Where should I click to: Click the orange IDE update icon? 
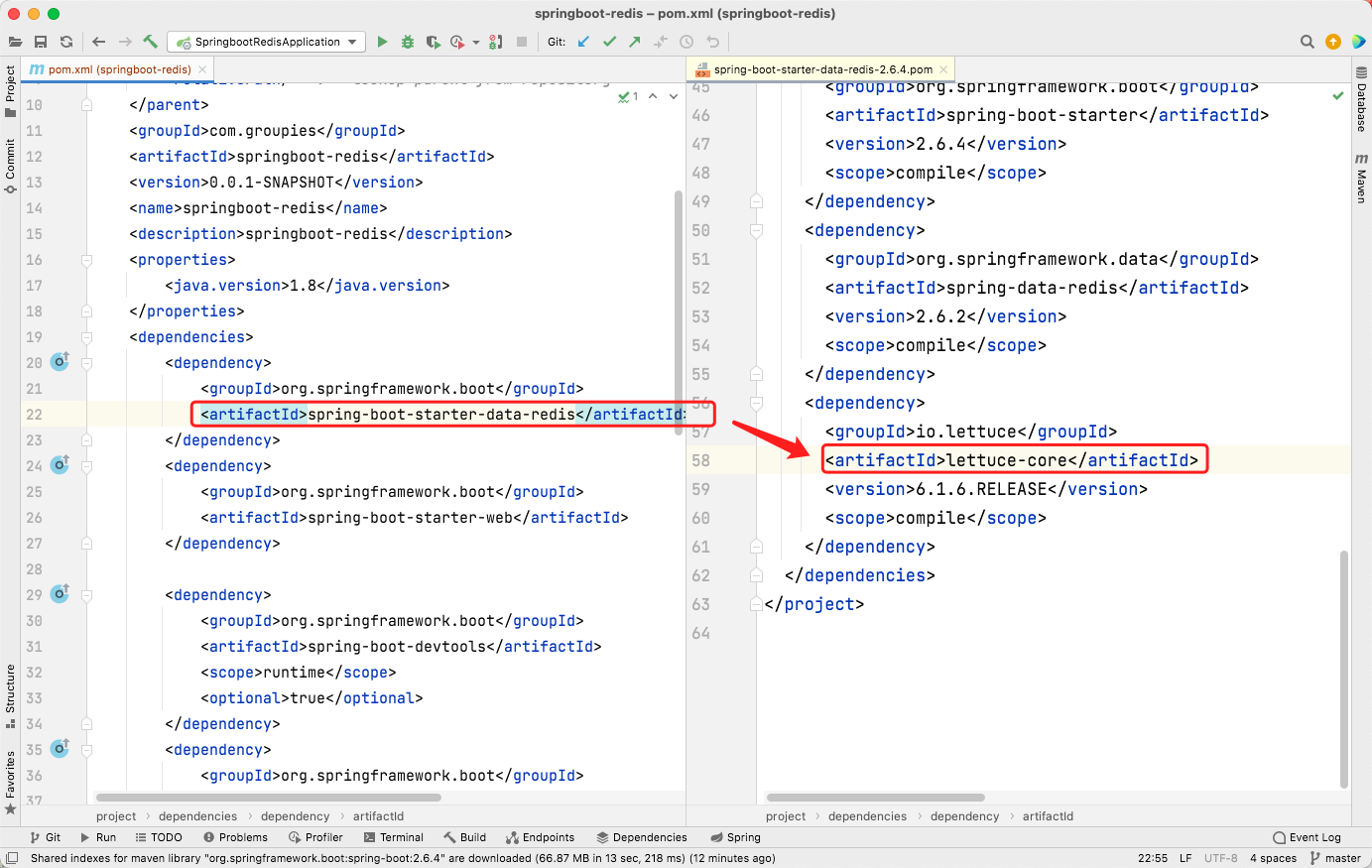pyautogui.click(x=1333, y=42)
